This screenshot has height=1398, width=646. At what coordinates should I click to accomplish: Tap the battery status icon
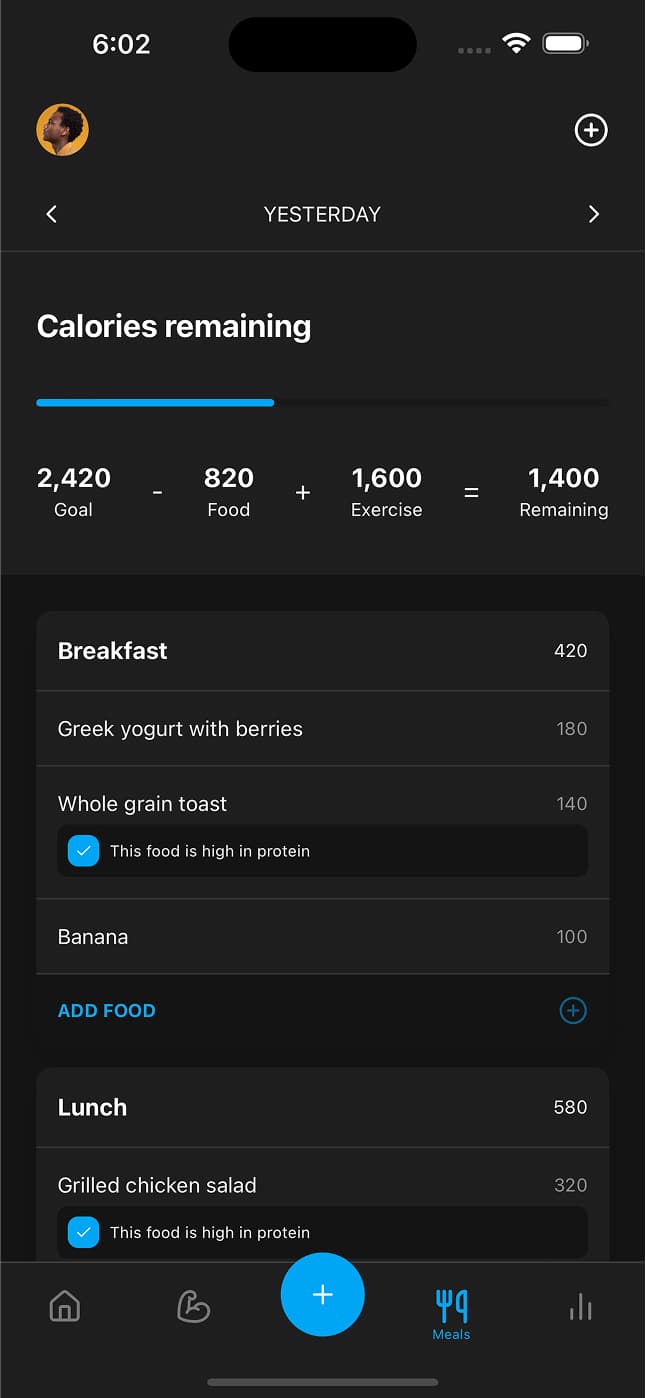(565, 43)
